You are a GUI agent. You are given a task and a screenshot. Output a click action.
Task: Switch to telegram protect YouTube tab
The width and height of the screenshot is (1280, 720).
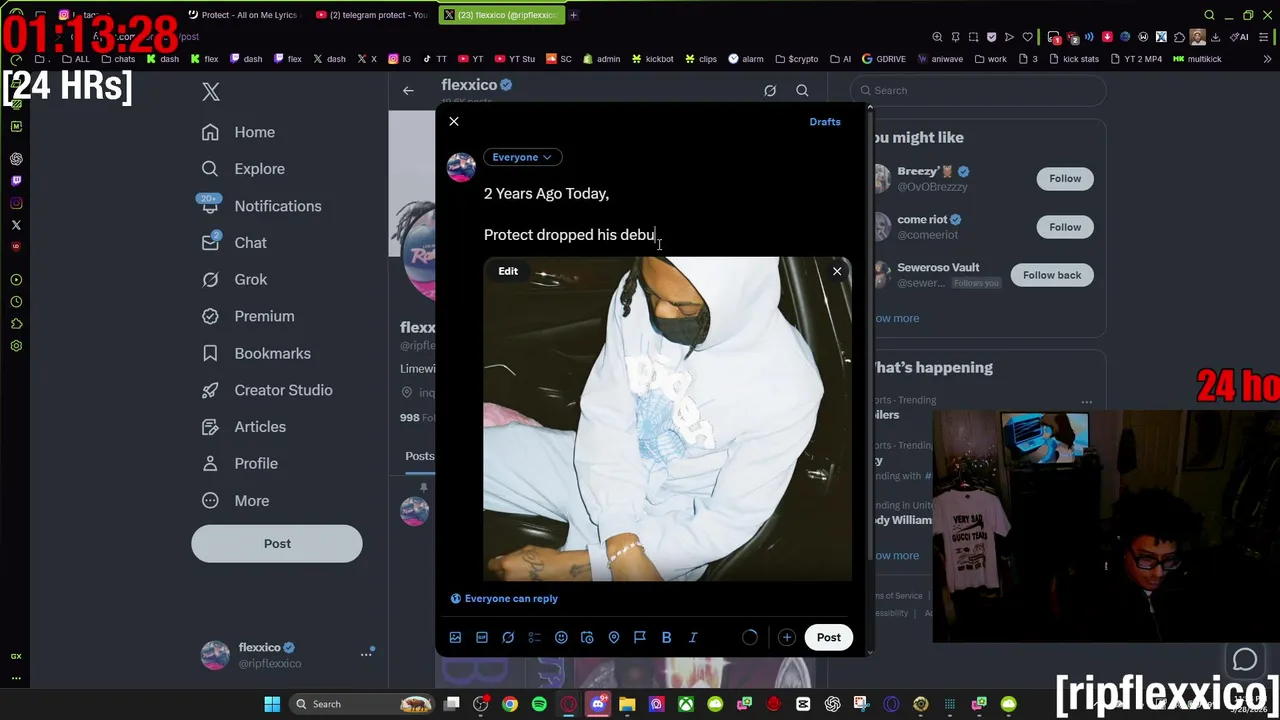(373, 15)
